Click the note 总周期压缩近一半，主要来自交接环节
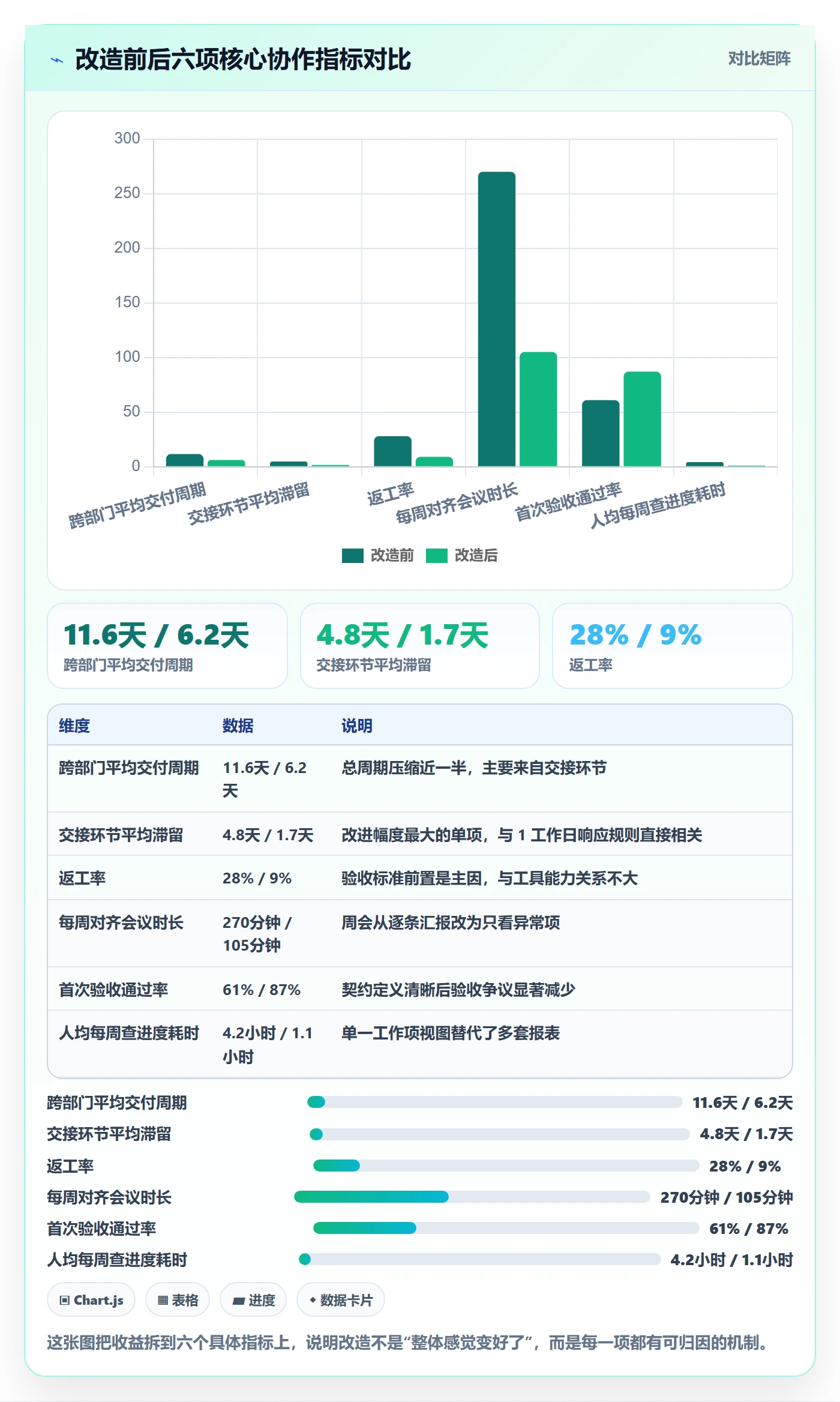This screenshot has height=1402, width=840. pyautogui.click(x=474, y=768)
